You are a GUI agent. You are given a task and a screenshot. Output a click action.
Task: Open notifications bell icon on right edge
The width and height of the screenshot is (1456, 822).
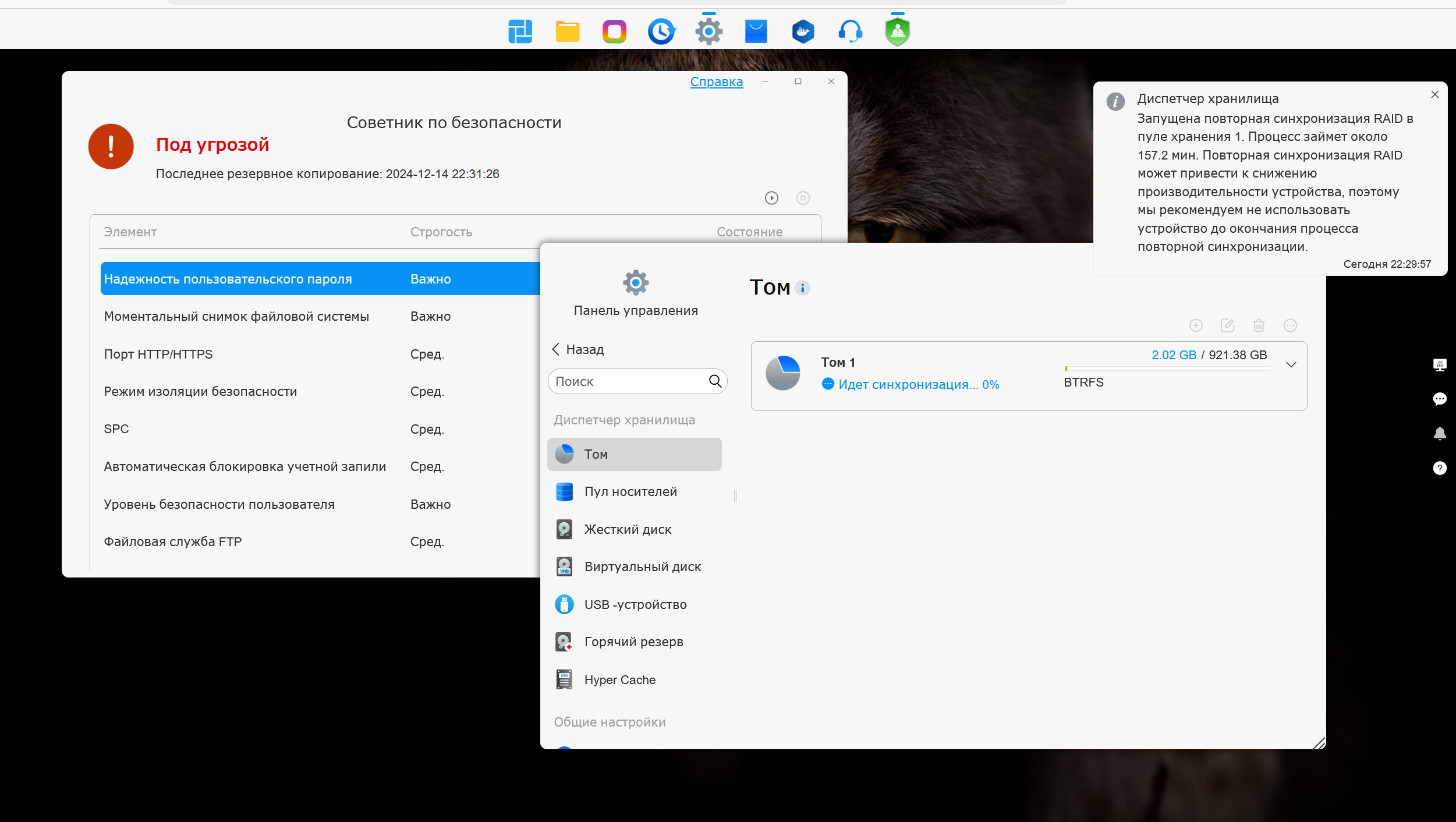(1439, 434)
